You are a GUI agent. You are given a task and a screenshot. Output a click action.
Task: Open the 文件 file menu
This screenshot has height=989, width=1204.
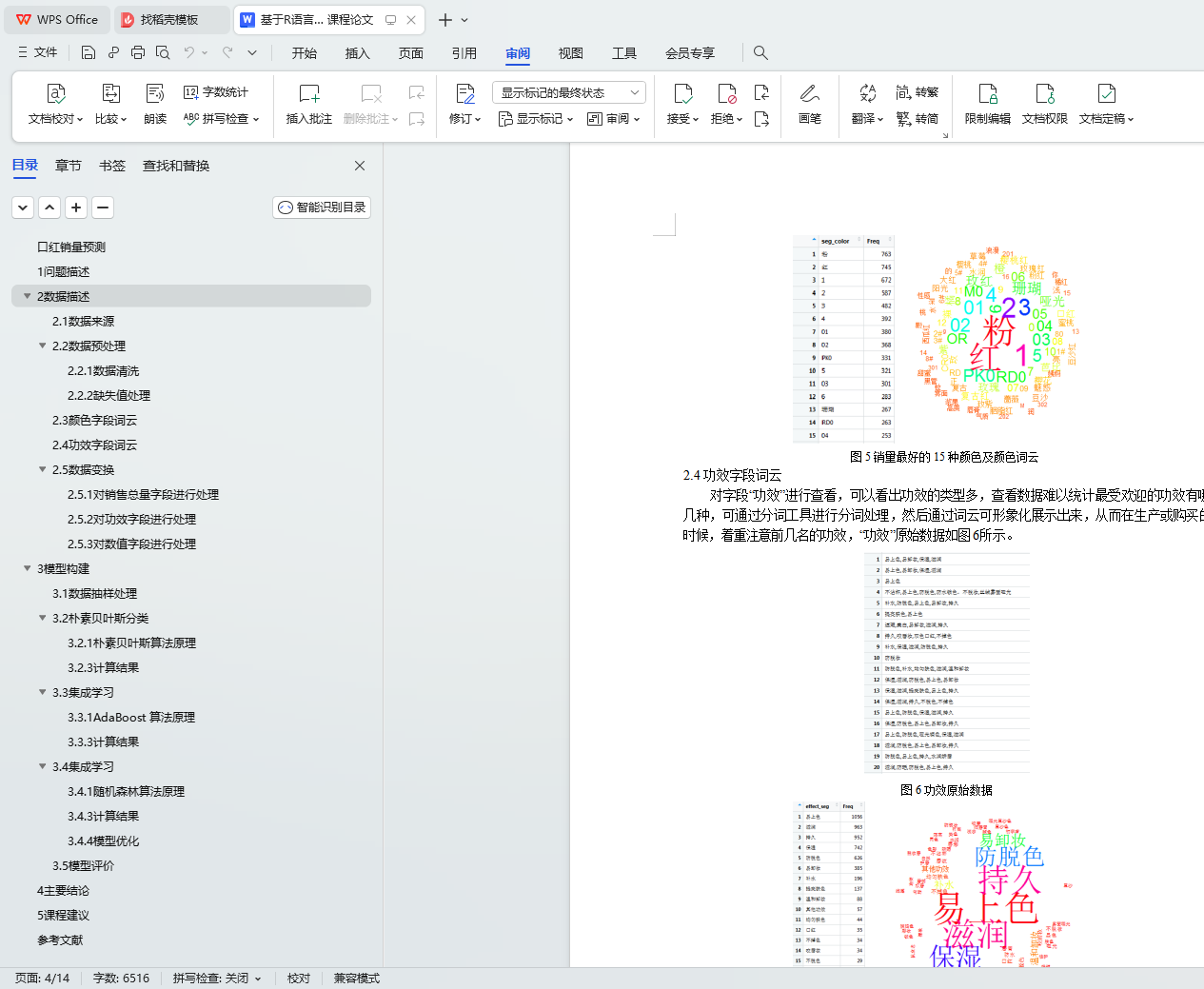tap(38, 52)
